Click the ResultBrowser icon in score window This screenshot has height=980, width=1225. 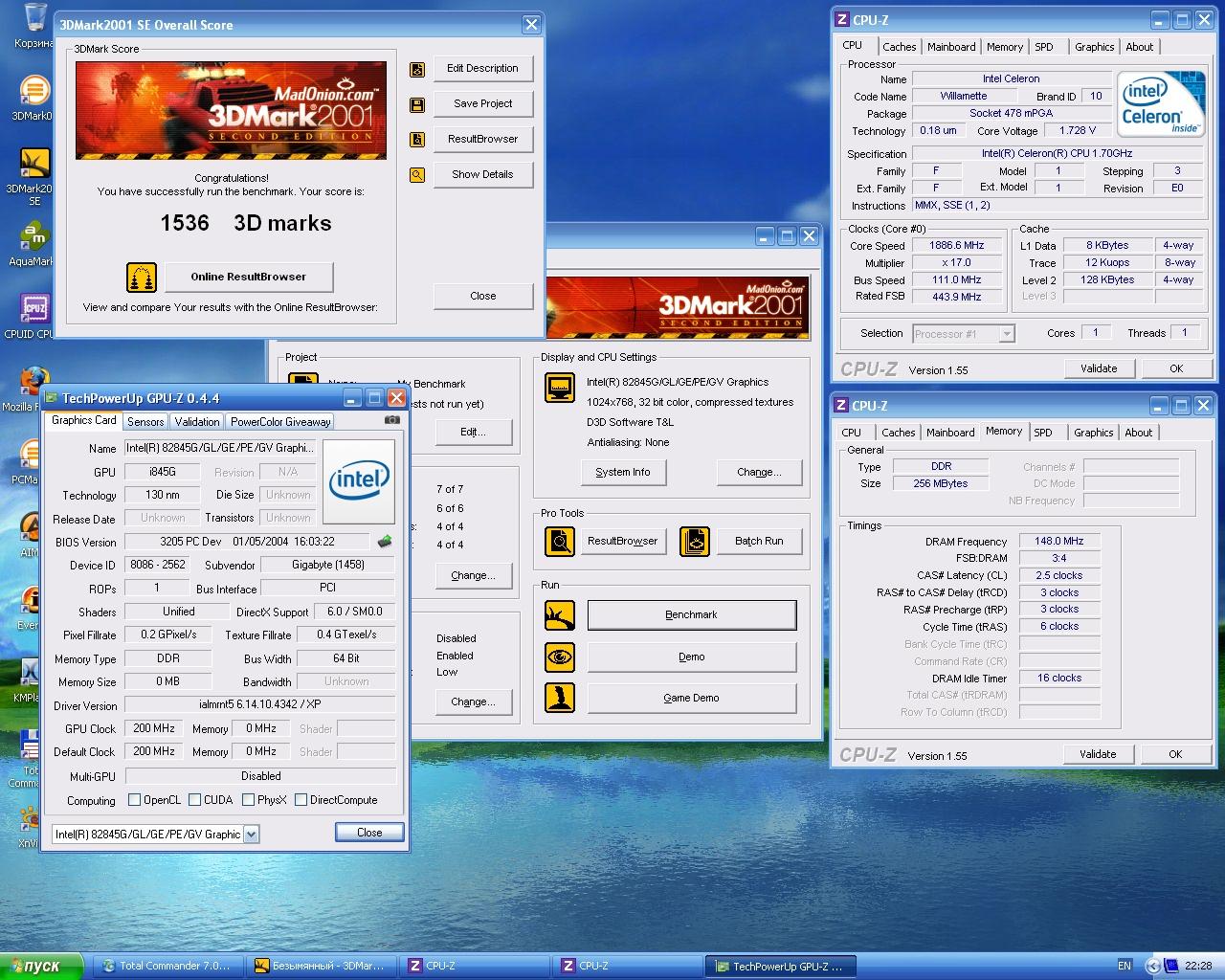(x=417, y=140)
